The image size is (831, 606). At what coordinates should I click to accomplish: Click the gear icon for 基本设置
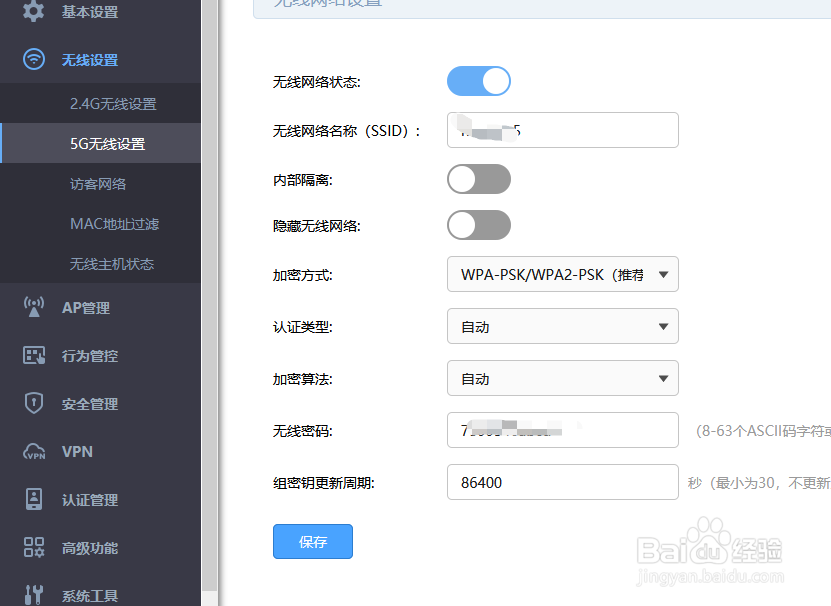coord(33,11)
